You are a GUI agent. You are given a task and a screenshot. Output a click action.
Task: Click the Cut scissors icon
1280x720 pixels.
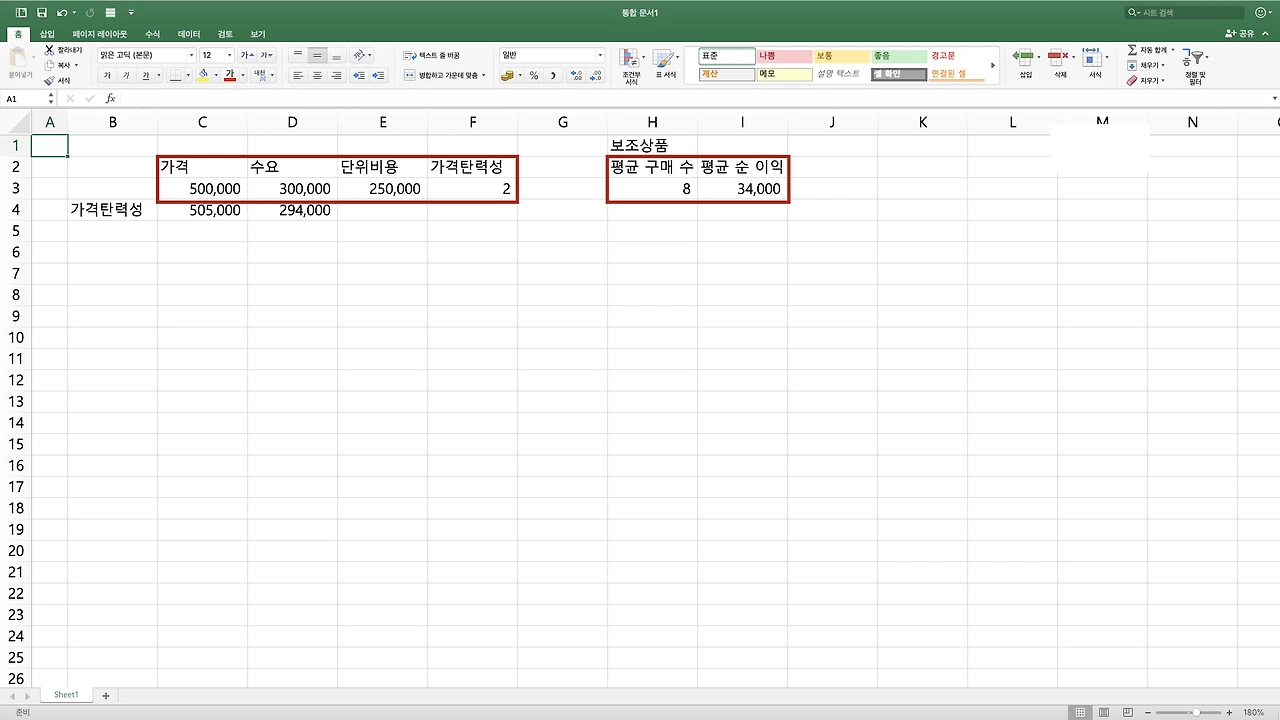click(x=49, y=49)
